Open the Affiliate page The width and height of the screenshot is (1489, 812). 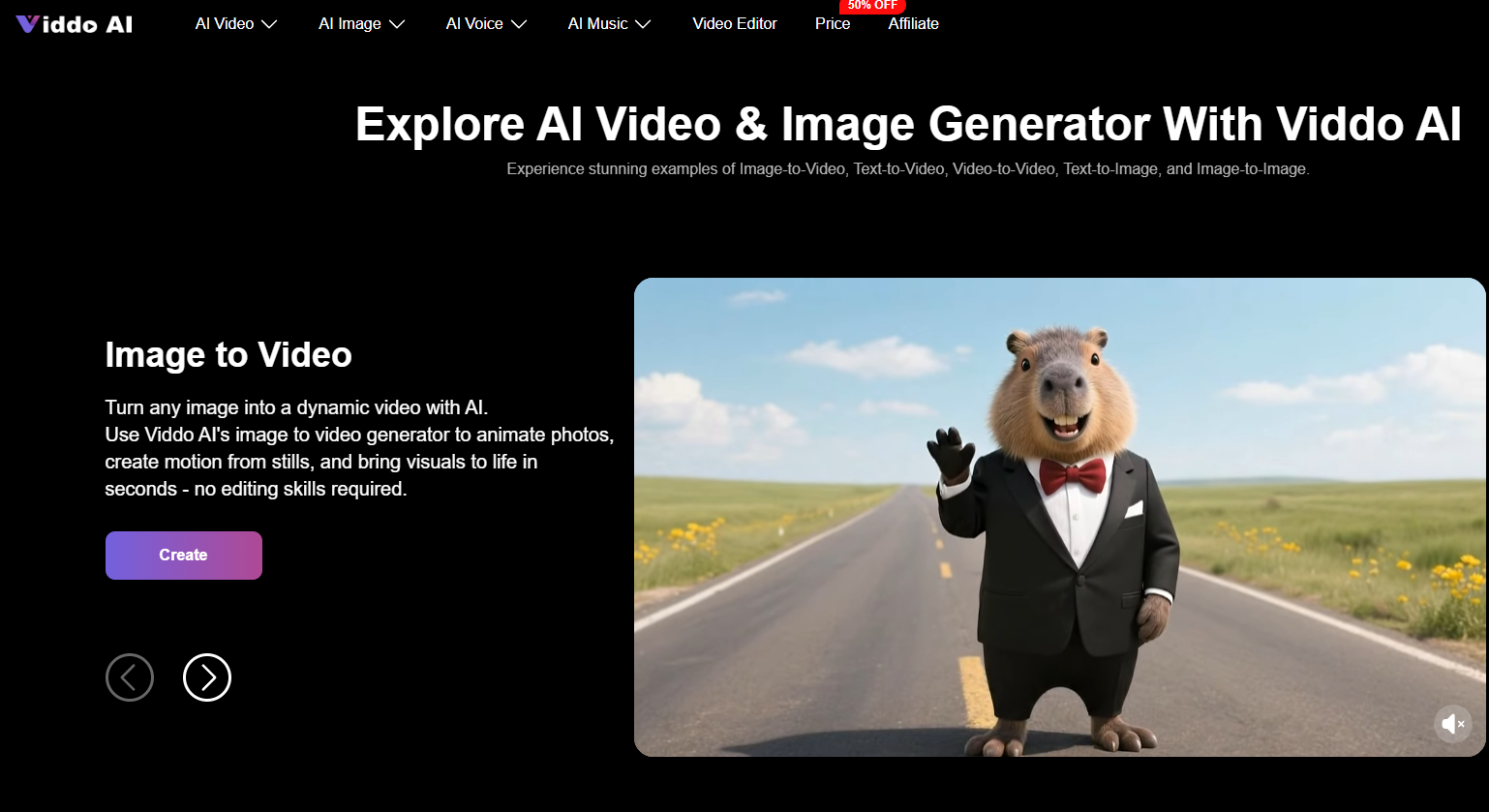(x=914, y=23)
